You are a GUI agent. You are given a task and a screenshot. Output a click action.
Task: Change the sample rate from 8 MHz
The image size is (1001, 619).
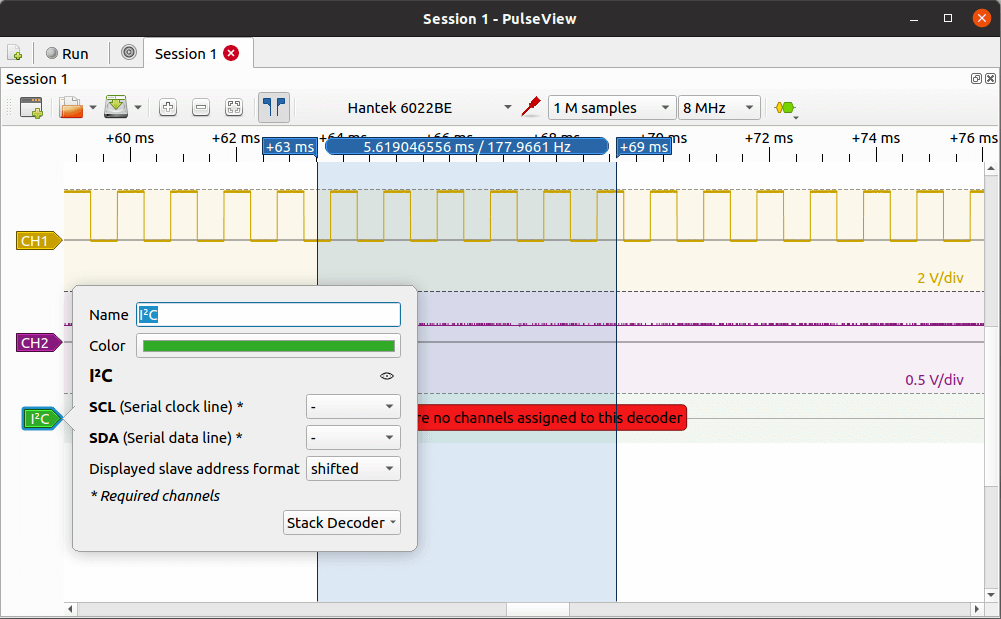(719, 107)
